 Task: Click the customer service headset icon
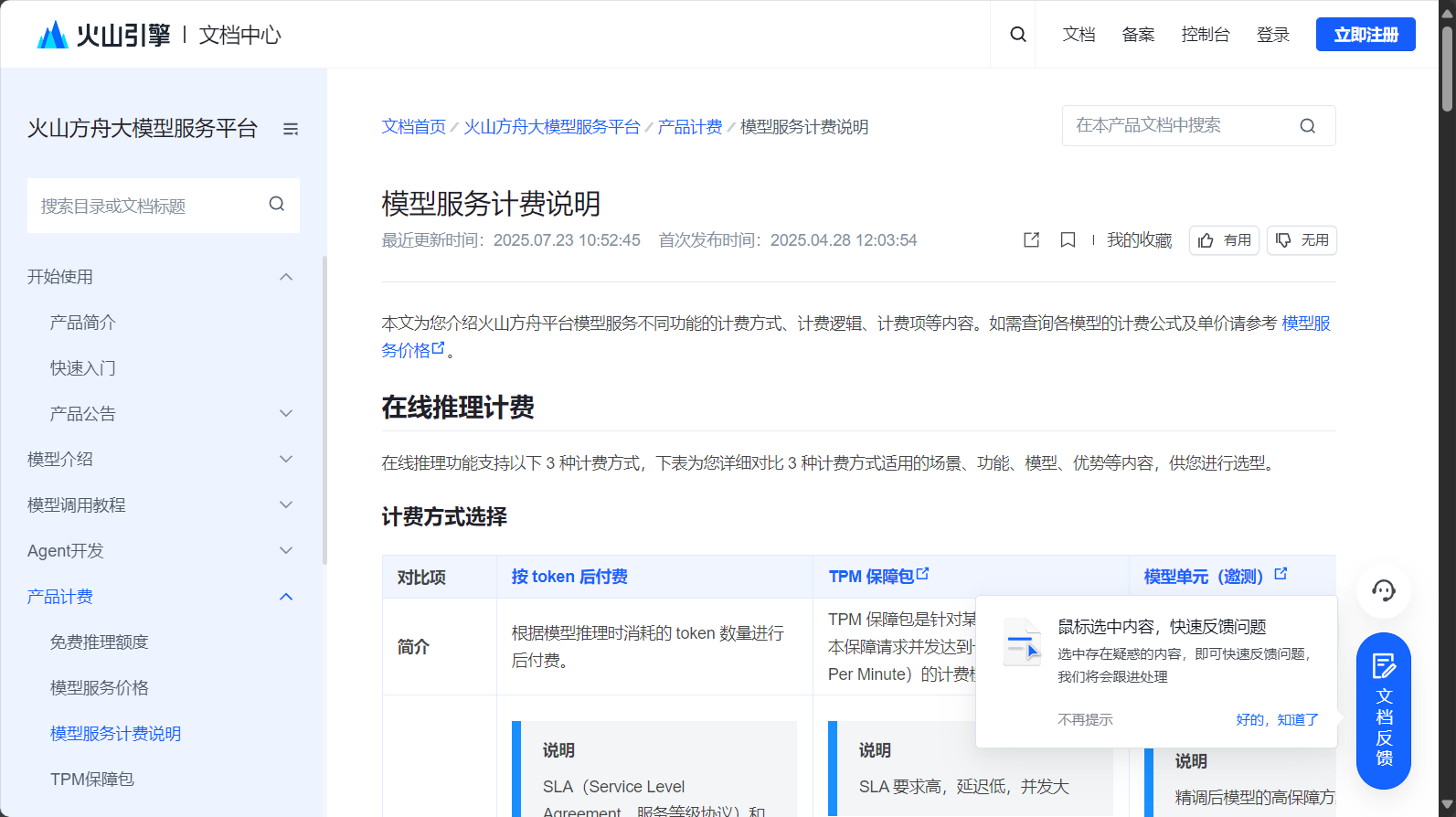coord(1383,590)
